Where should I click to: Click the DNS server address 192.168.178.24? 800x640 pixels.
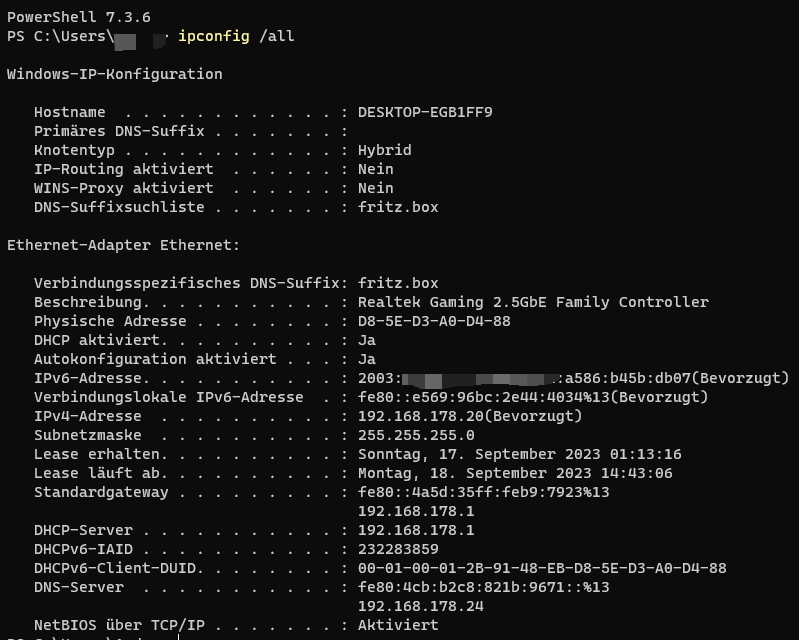tap(420, 606)
